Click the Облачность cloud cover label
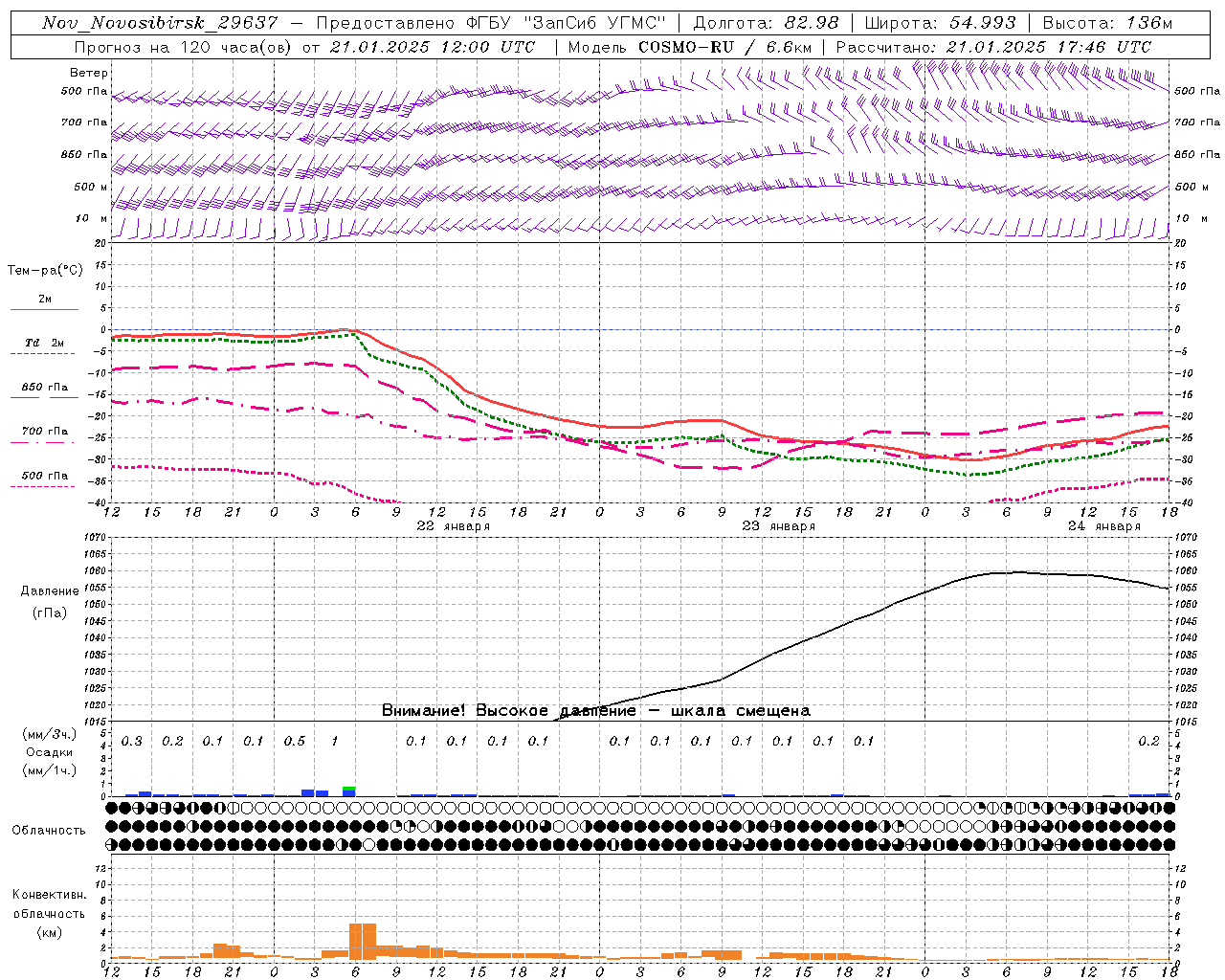 pyautogui.click(x=49, y=831)
